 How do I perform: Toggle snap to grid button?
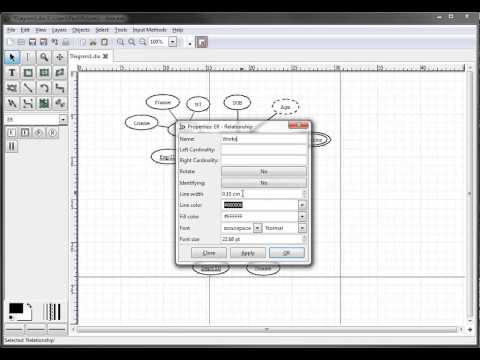(x=190, y=43)
